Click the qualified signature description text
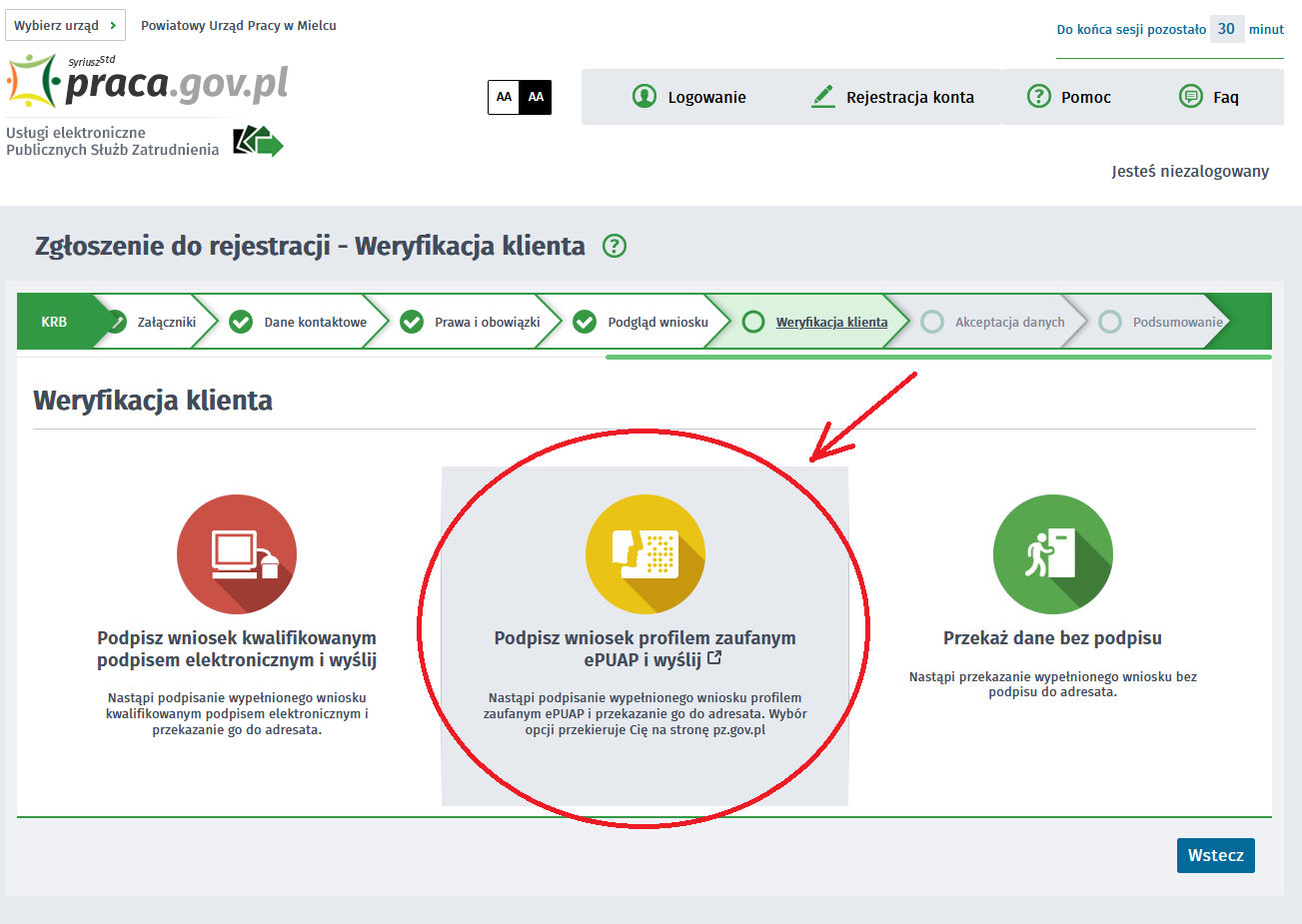 237,713
